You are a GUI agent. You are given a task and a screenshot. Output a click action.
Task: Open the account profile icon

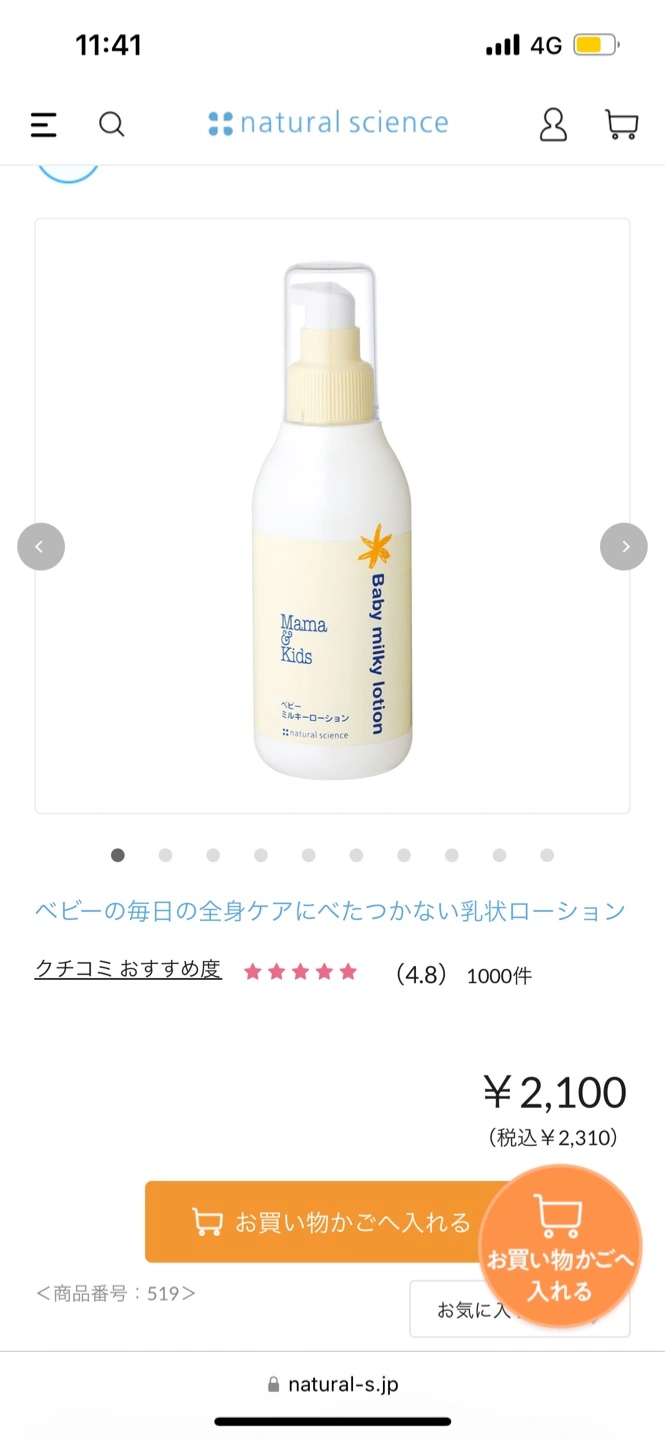pyautogui.click(x=553, y=124)
